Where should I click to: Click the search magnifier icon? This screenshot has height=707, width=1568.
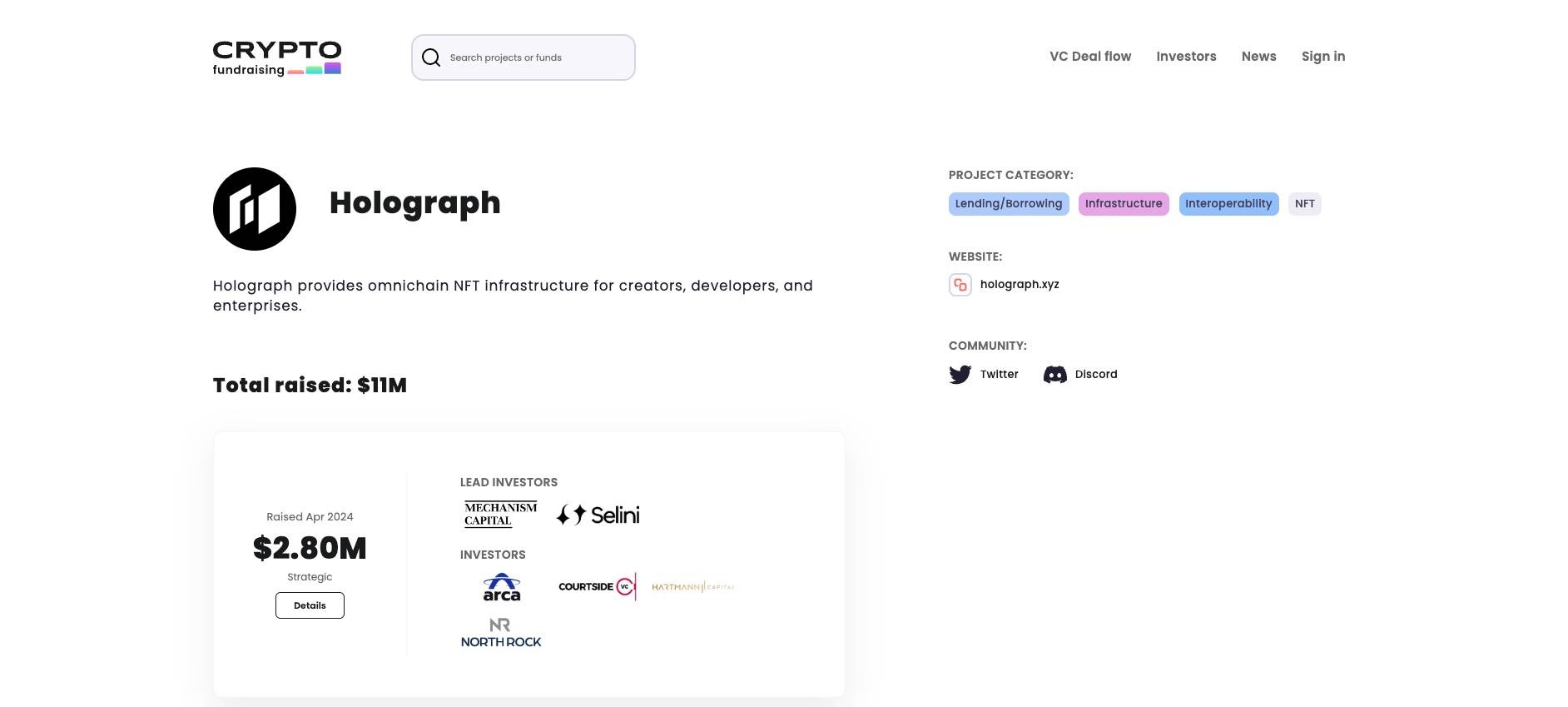[x=431, y=57]
